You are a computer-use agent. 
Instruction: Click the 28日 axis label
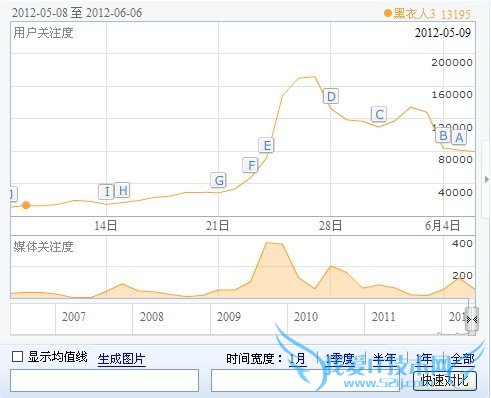tap(330, 226)
